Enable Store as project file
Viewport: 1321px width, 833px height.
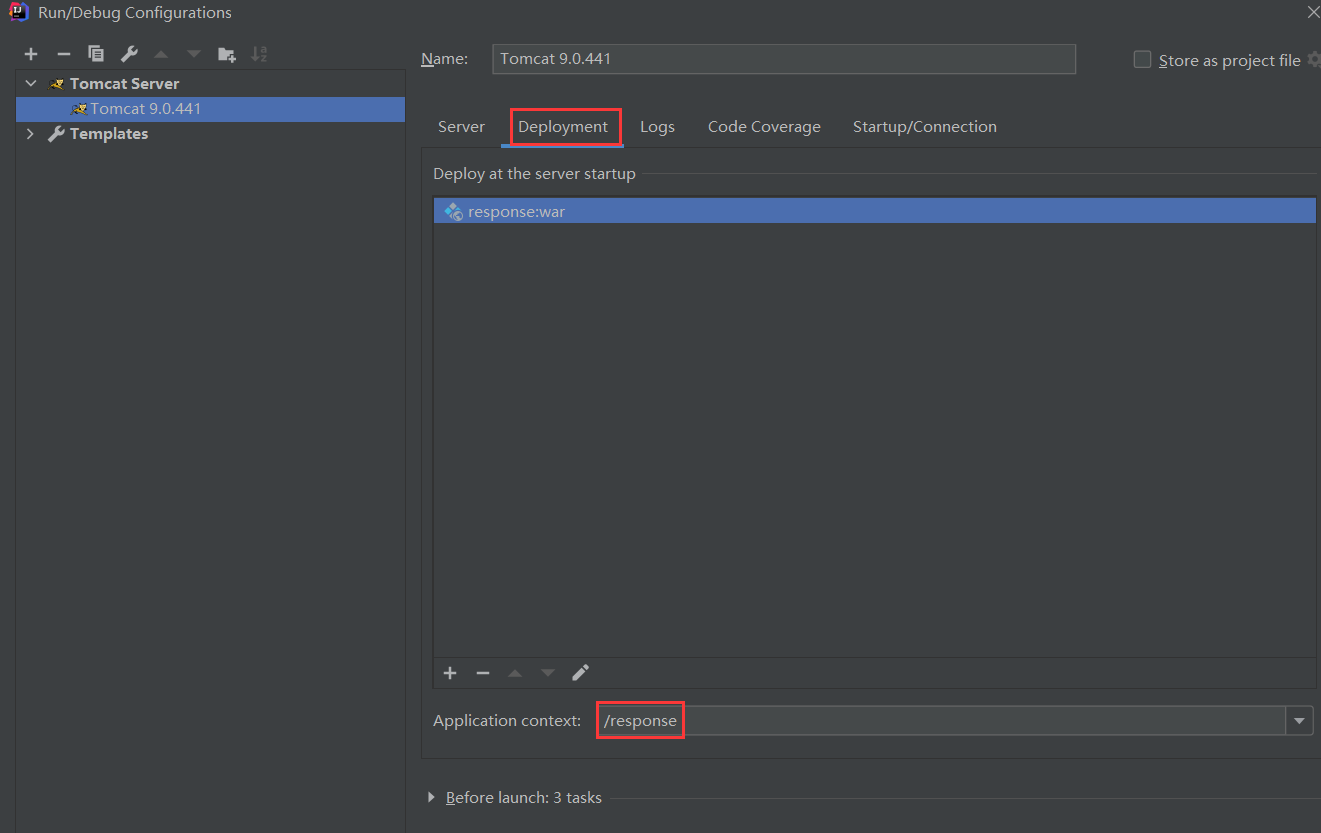[x=1142, y=60]
